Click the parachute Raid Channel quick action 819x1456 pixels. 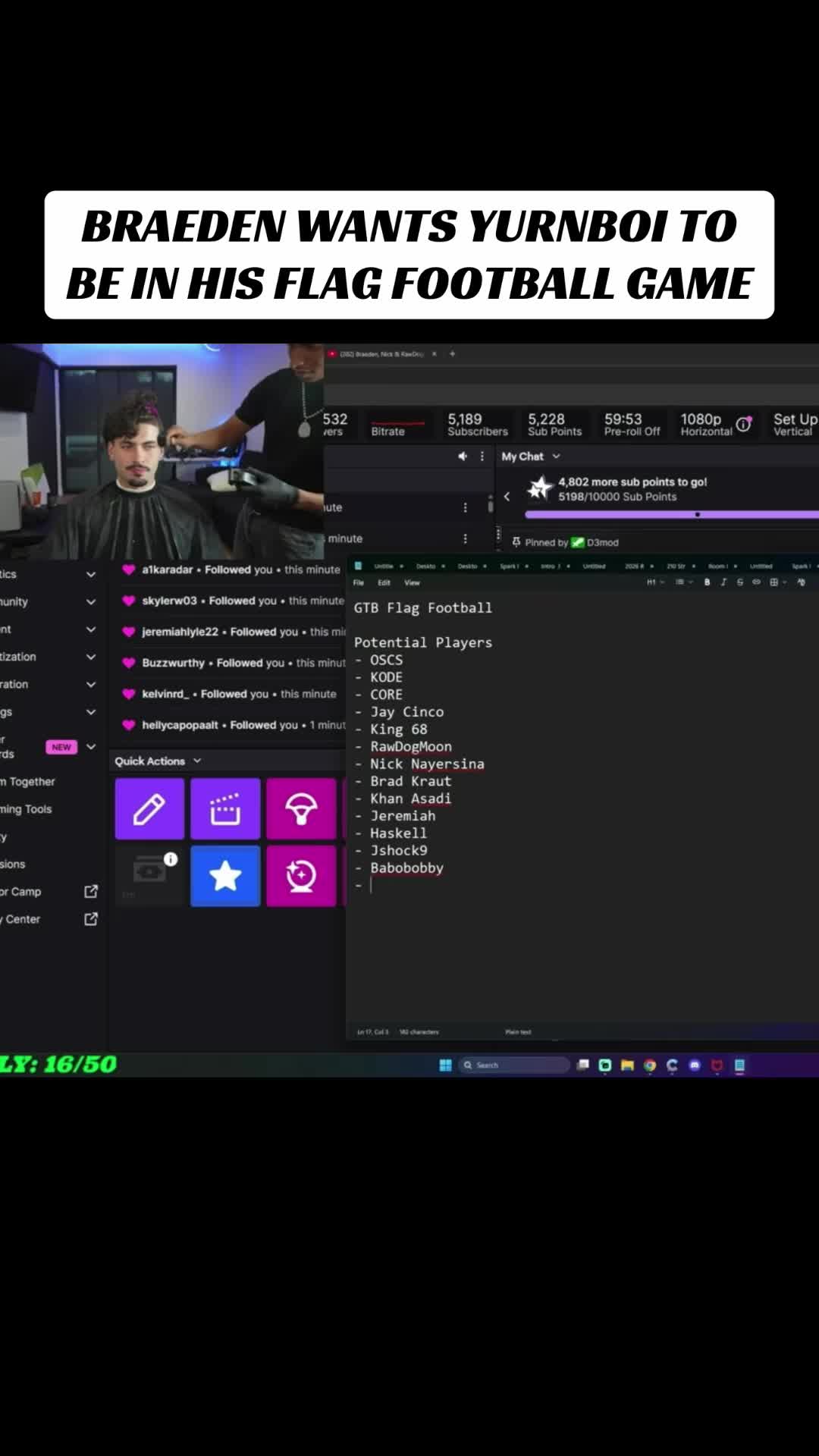(x=301, y=808)
